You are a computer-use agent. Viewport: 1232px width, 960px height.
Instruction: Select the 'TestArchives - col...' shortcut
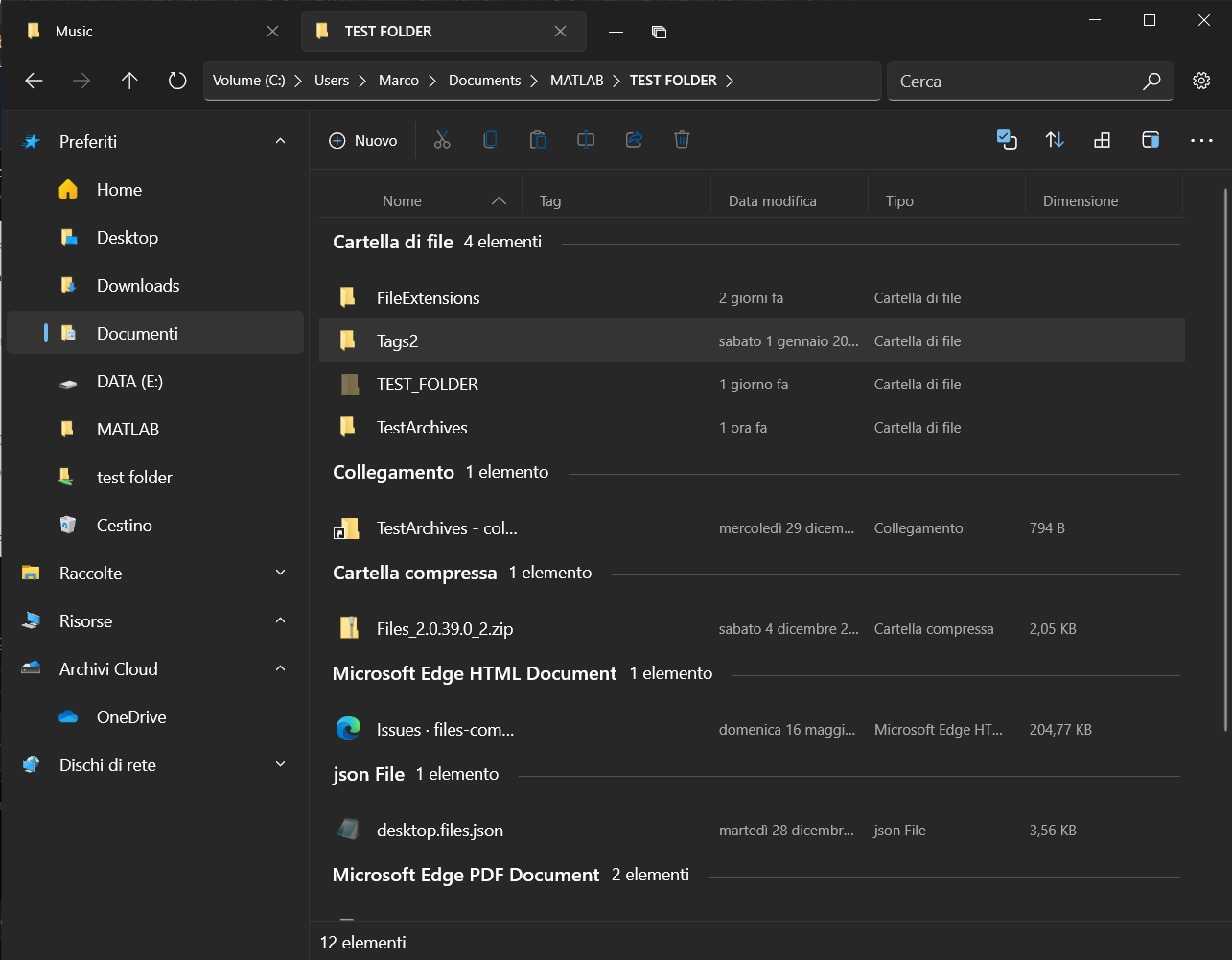coord(752,527)
